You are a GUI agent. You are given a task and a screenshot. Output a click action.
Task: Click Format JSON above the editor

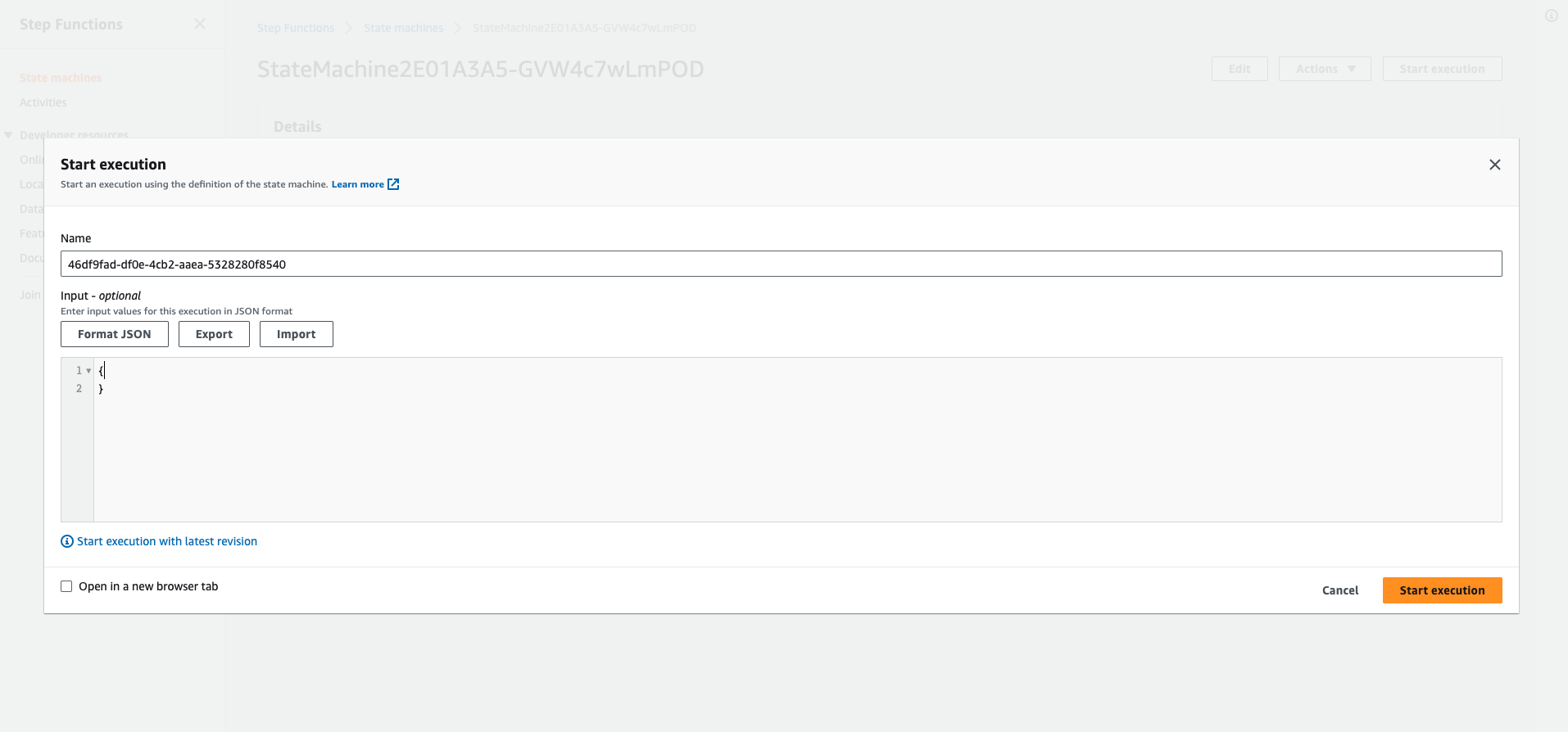[114, 334]
